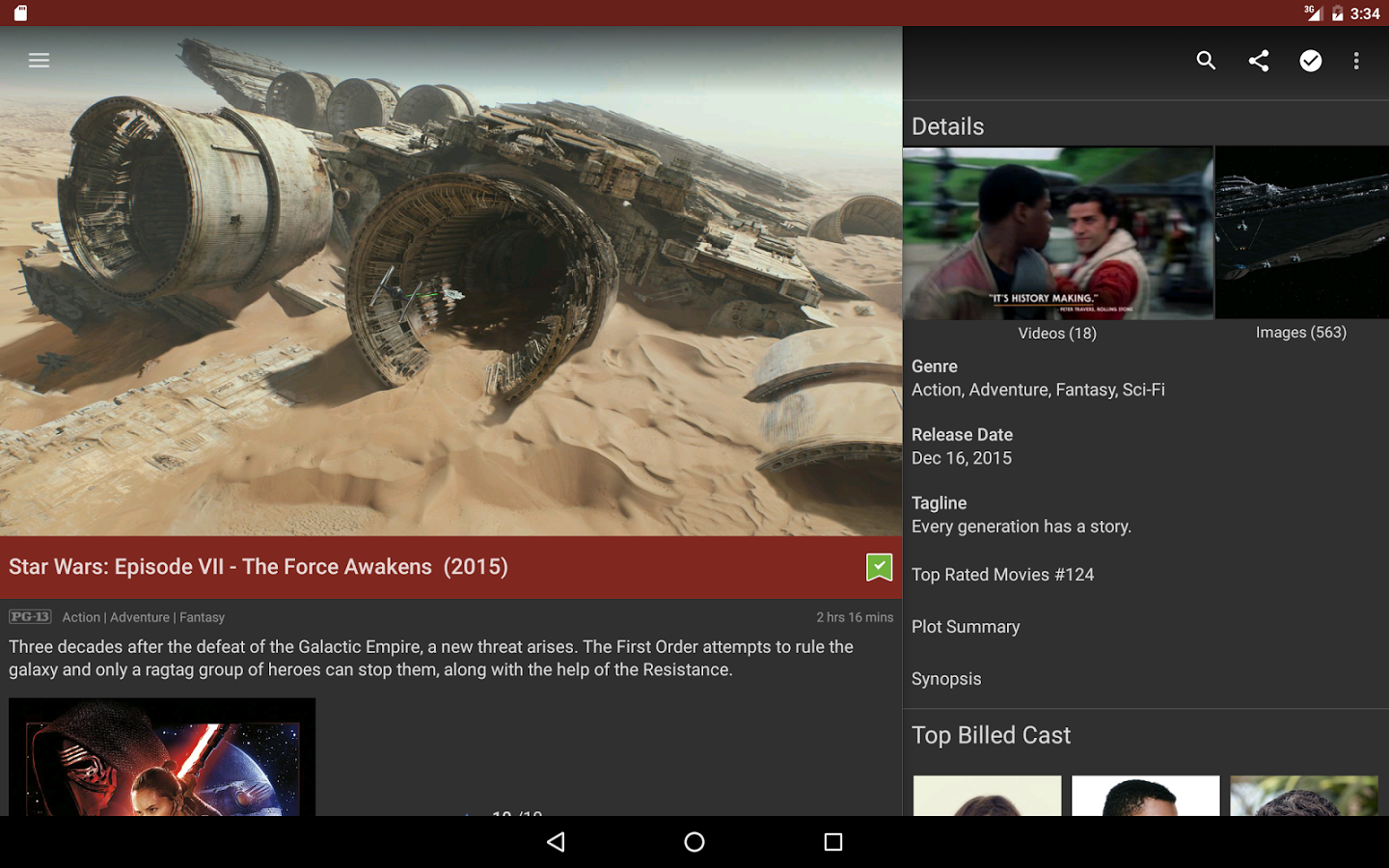This screenshot has width=1389, height=868.
Task: Tap the share icon
Action: (1258, 61)
